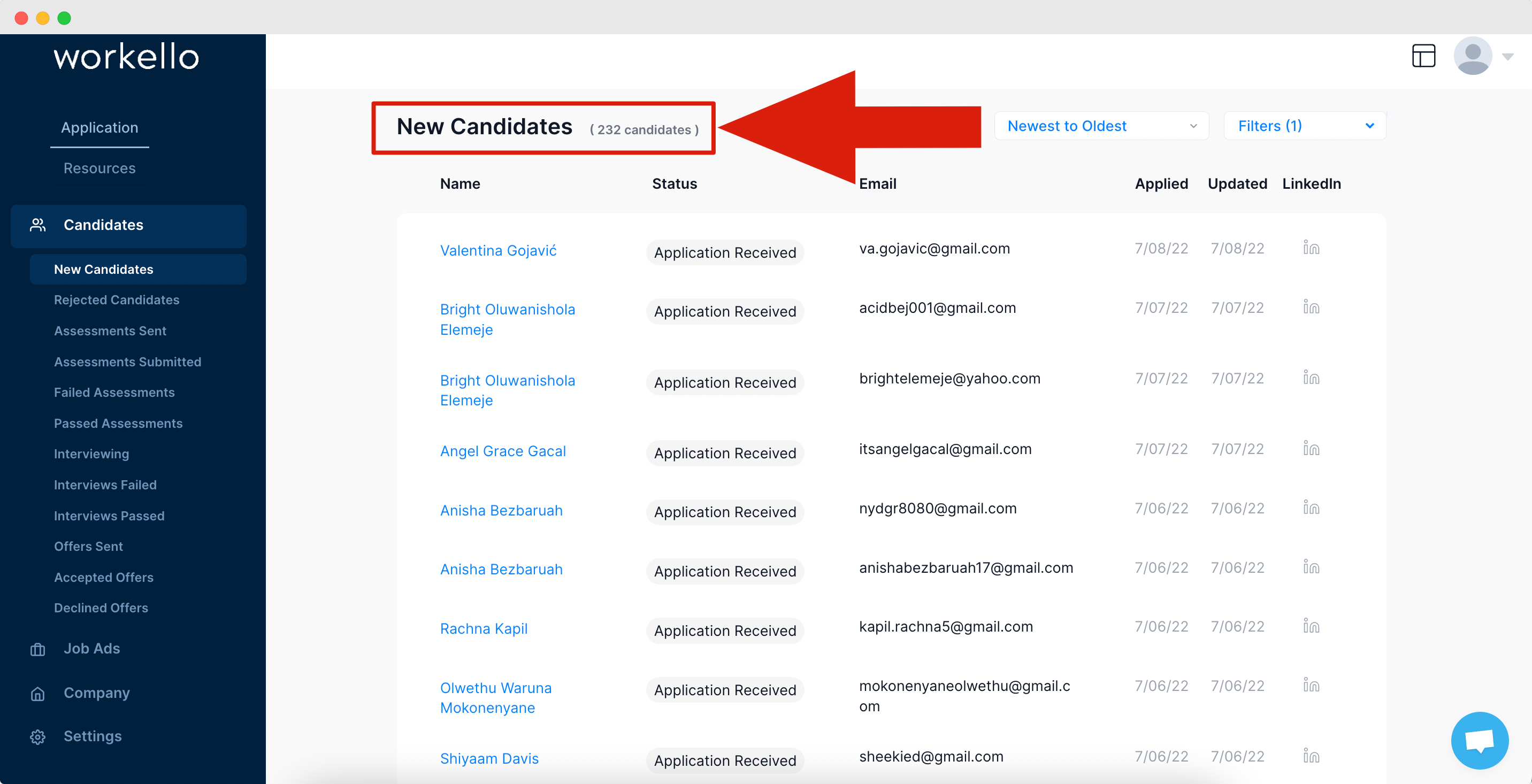Click the Candidates people icon in sidebar
This screenshot has width=1532, height=784.
tap(37, 225)
